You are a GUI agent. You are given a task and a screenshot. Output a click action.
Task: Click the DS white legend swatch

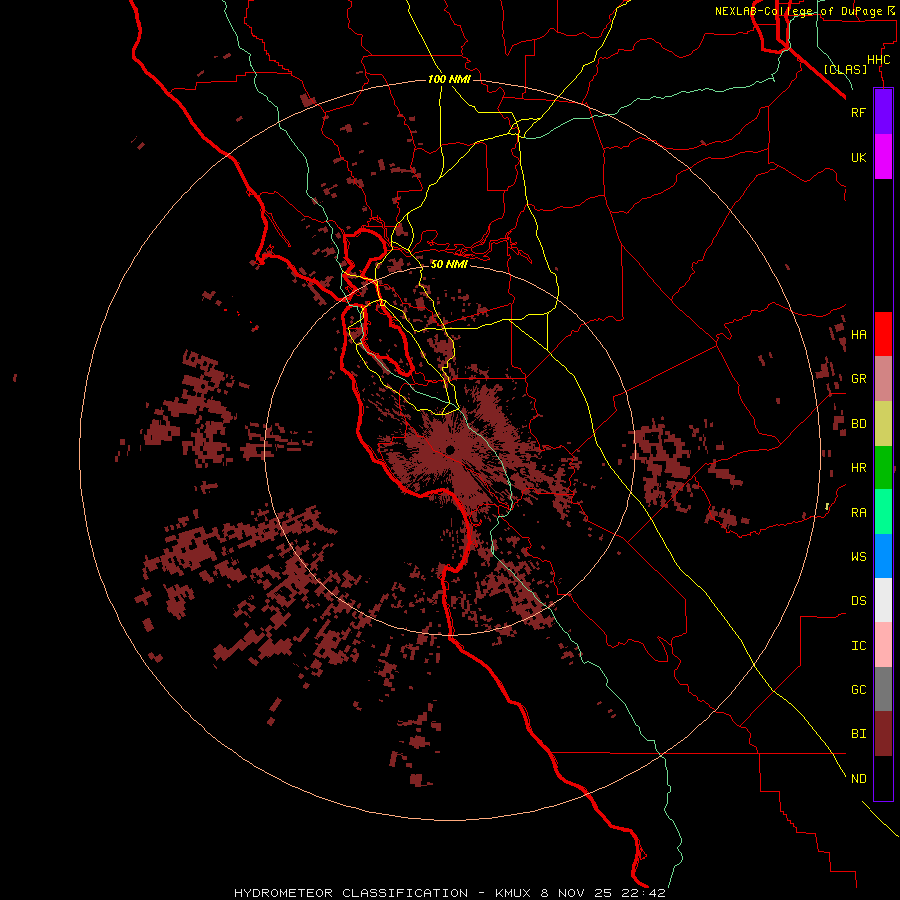pos(883,600)
